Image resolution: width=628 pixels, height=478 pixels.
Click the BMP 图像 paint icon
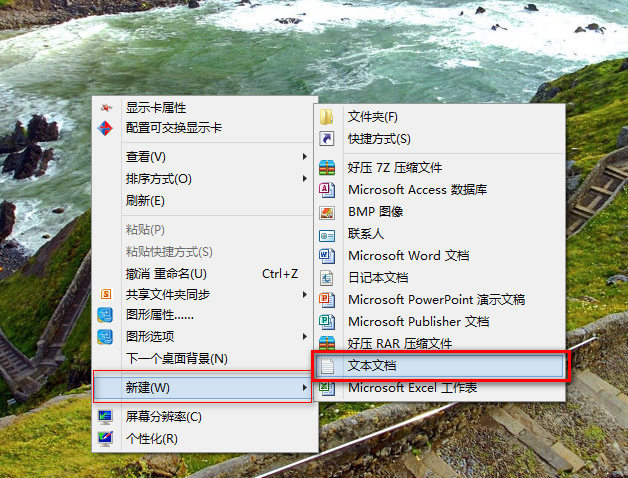(x=327, y=212)
